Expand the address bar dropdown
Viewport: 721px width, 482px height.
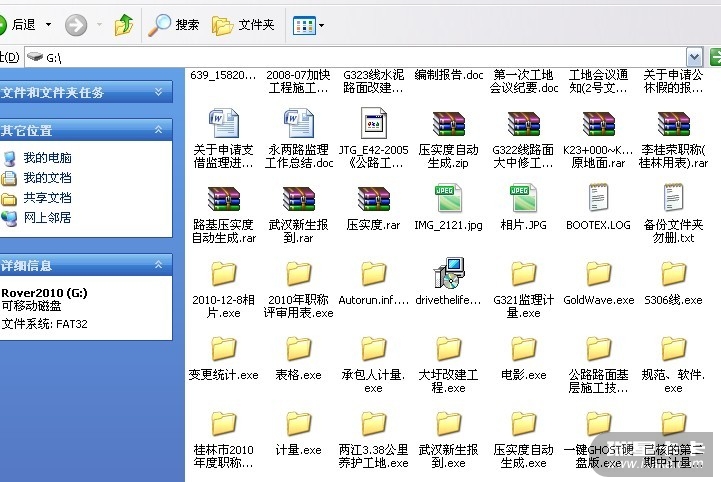tap(695, 57)
